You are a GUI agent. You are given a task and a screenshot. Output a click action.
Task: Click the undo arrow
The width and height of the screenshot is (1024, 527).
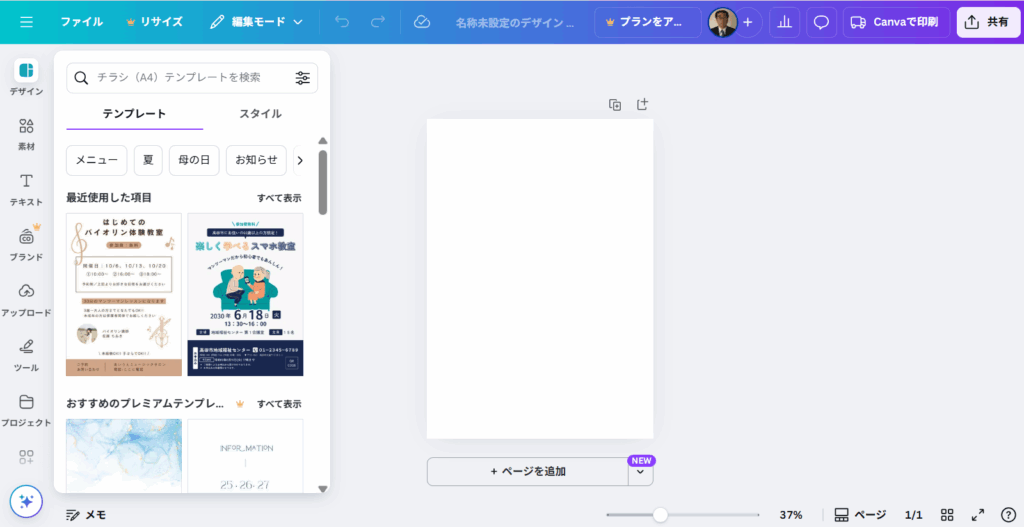click(x=342, y=22)
